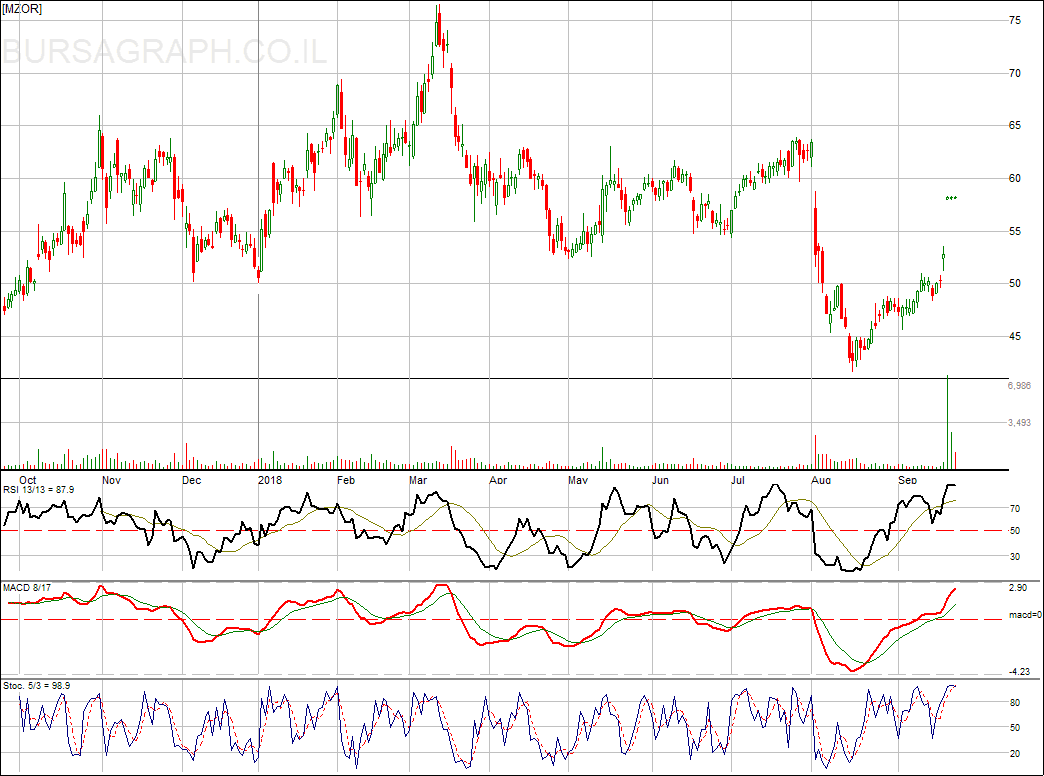Click the 70 price axis label on the price chart
The height and width of the screenshot is (776, 1044).
[x=1015, y=73]
